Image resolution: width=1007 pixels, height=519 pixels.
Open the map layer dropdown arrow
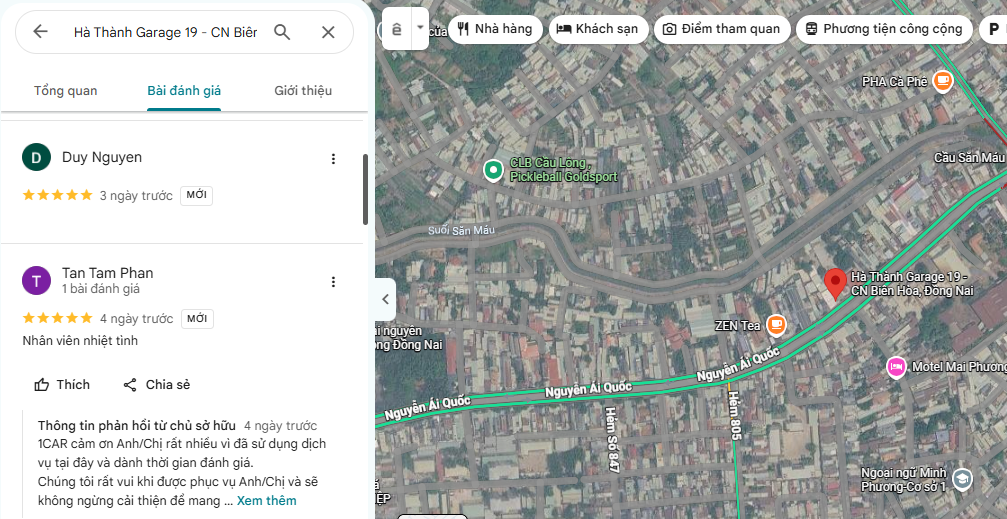420,28
